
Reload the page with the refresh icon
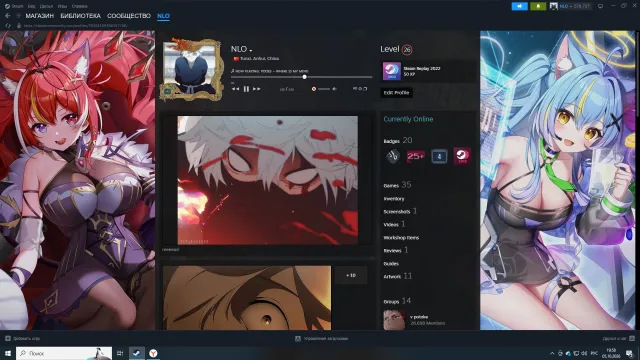coord(8,25)
